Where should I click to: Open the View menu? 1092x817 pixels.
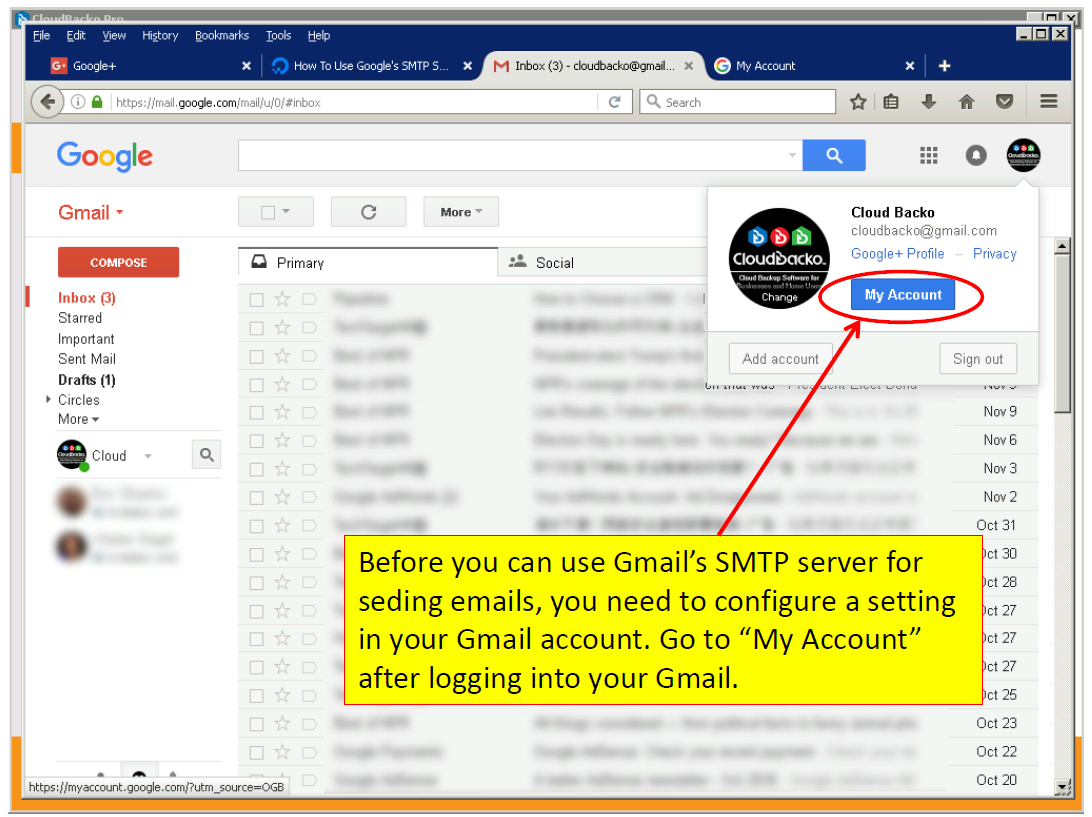click(114, 36)
